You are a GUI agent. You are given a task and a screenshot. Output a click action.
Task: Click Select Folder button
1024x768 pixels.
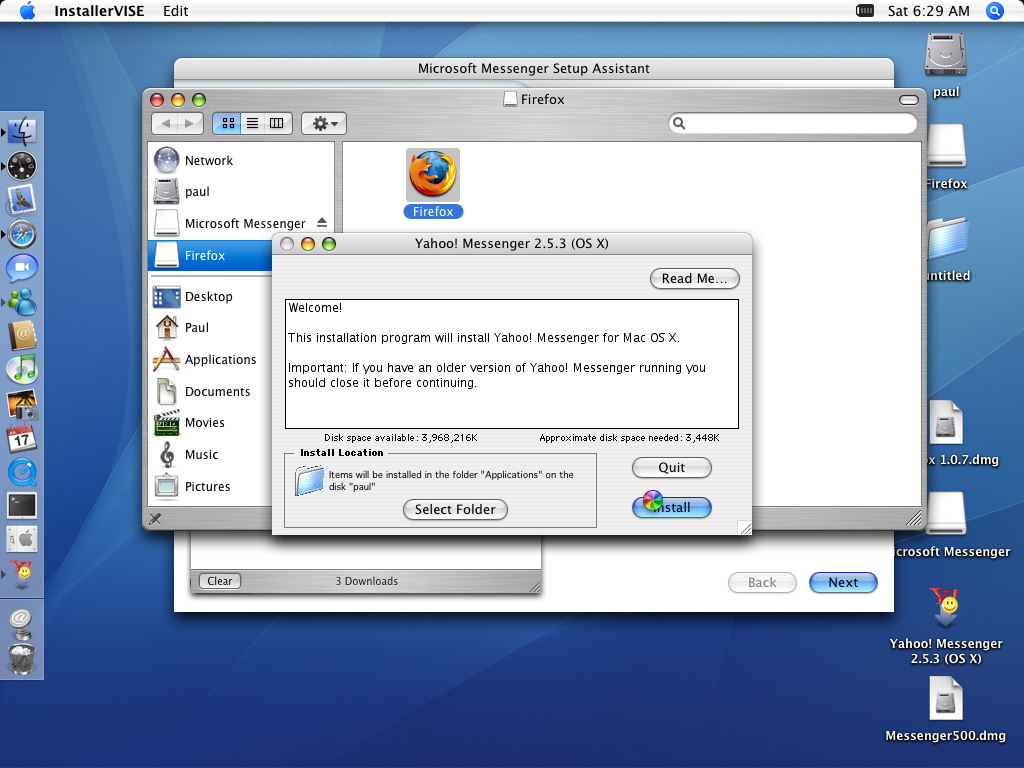click(x=455, y=509)
